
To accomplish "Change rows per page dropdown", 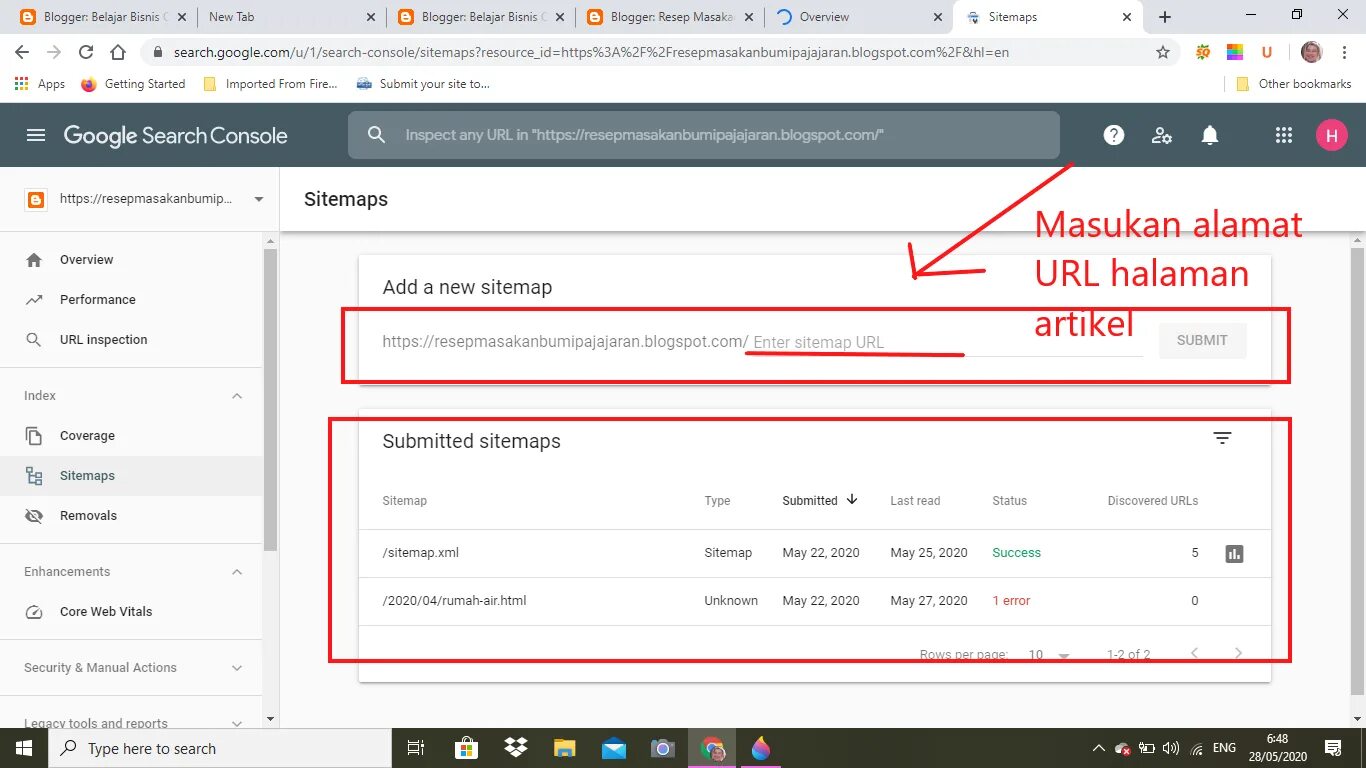I will point(1050,655).
